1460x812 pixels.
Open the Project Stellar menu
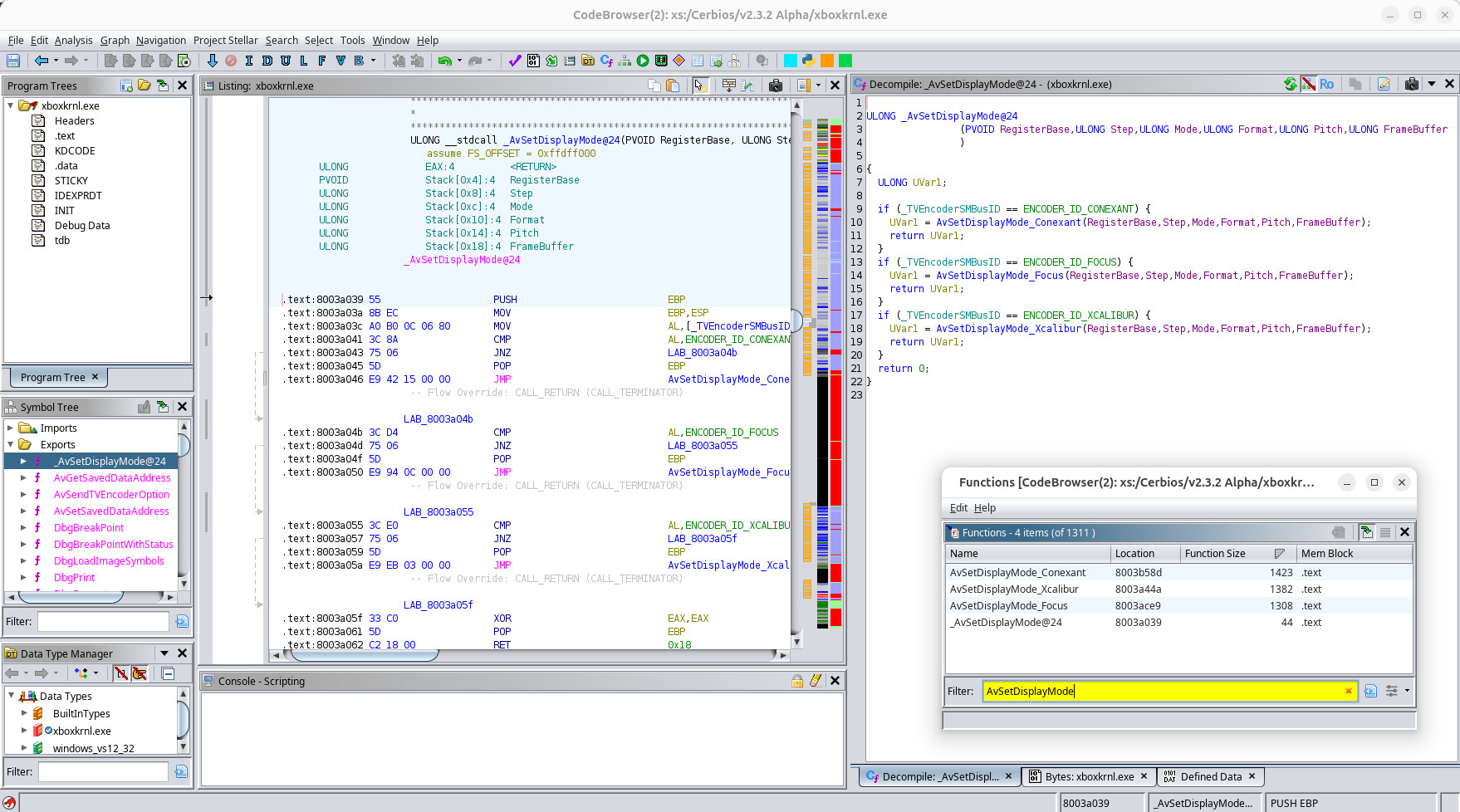coord(226,40)
